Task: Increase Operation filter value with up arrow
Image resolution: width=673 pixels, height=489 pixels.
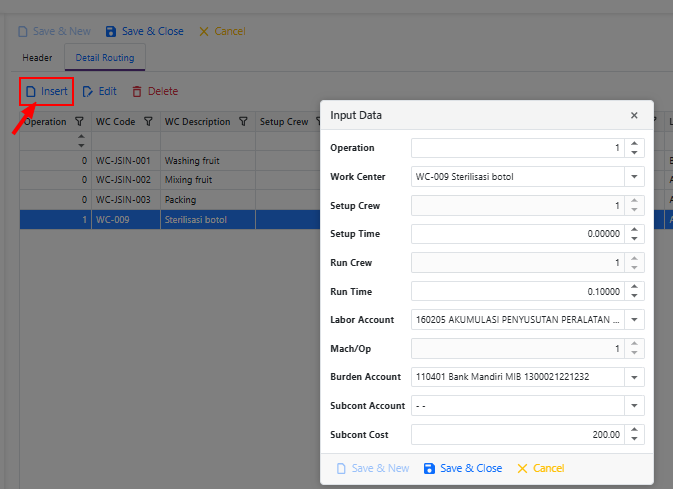Action: click(81, 137)
